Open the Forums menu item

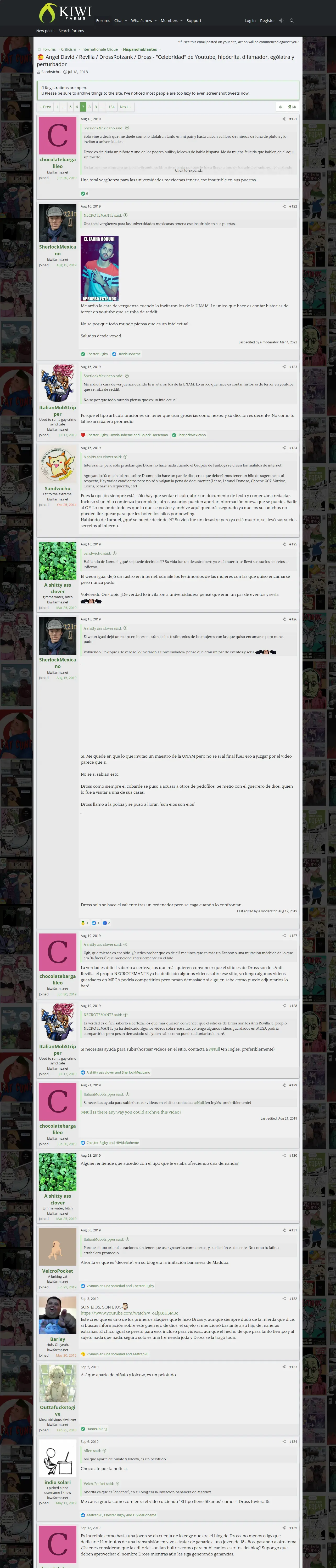pos(103,21)
